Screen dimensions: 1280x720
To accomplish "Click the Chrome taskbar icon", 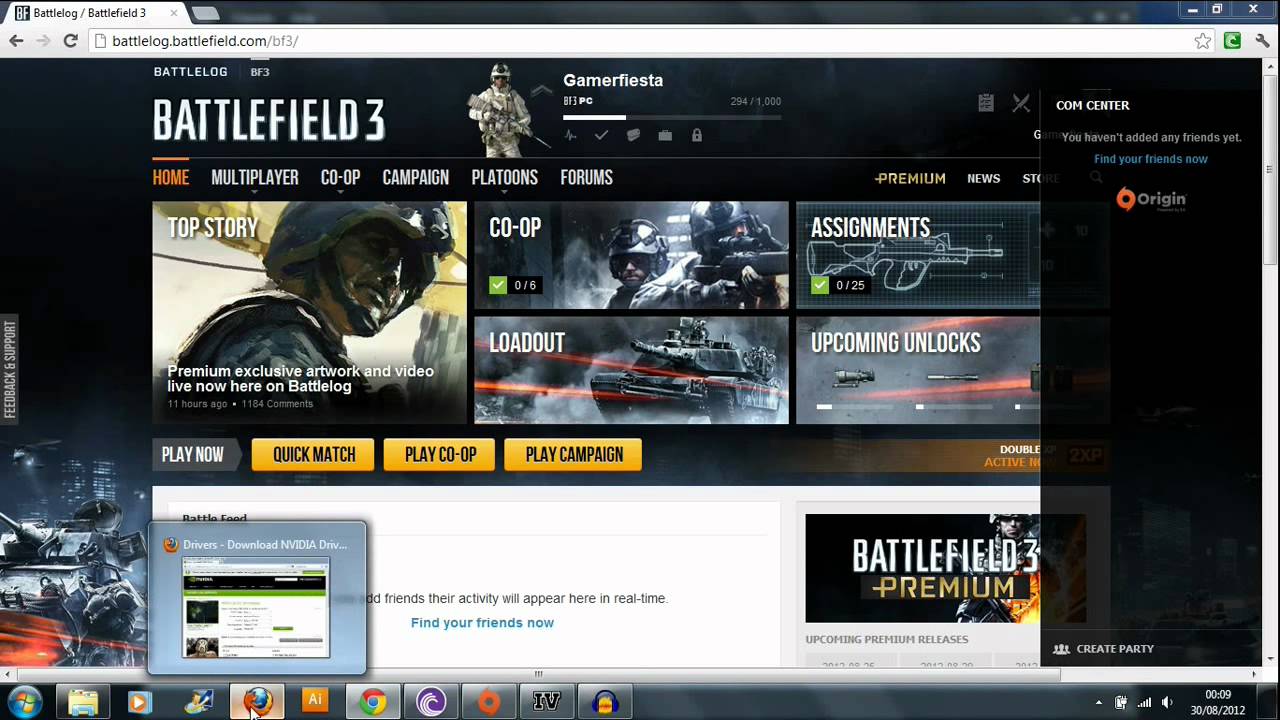I will pos(373,702).
